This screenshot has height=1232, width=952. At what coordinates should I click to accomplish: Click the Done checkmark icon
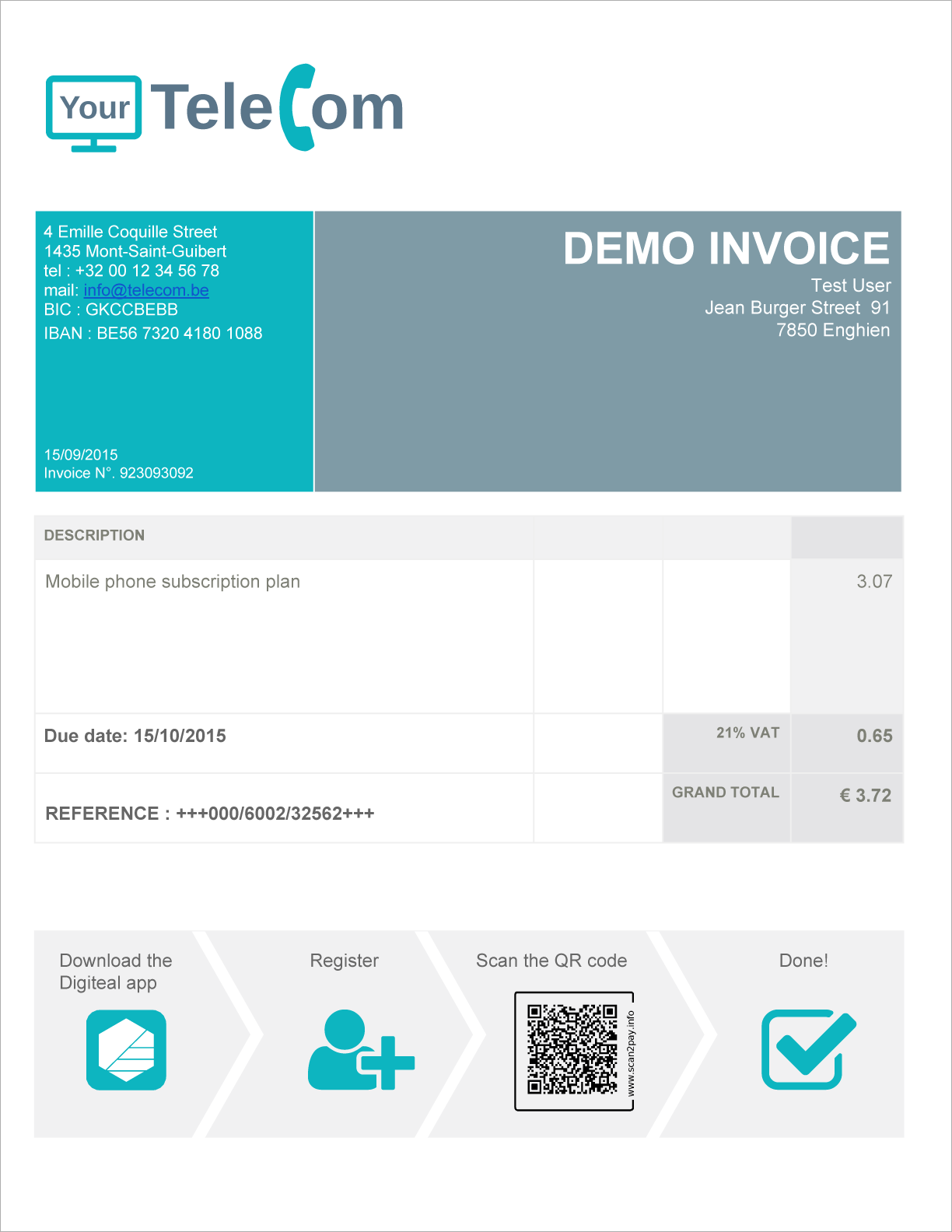pyautogui.click(x=808, y=1049)
